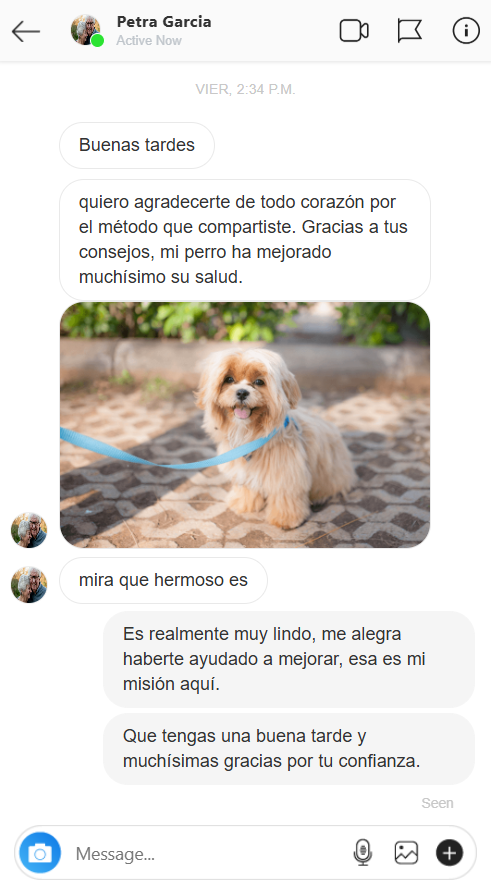Open conversation info circle icon

click(466, 31)
